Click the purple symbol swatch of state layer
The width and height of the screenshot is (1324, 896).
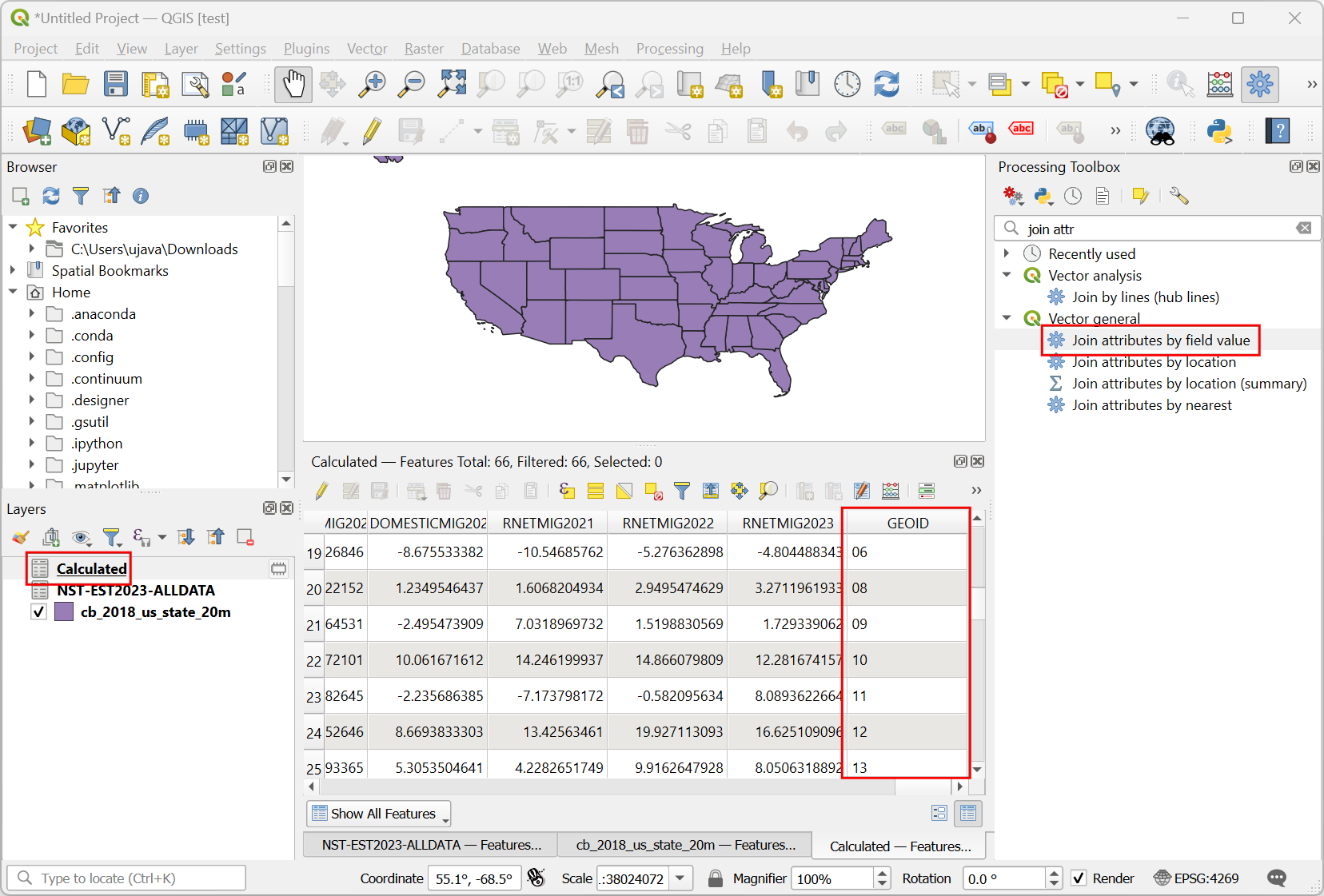tap(65, 612)
